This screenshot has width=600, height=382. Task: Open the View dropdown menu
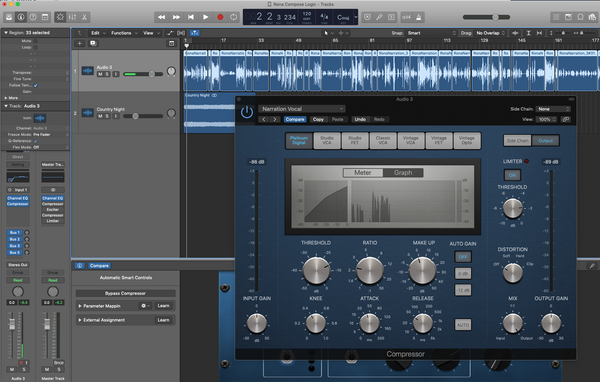(x=151, y=33)
